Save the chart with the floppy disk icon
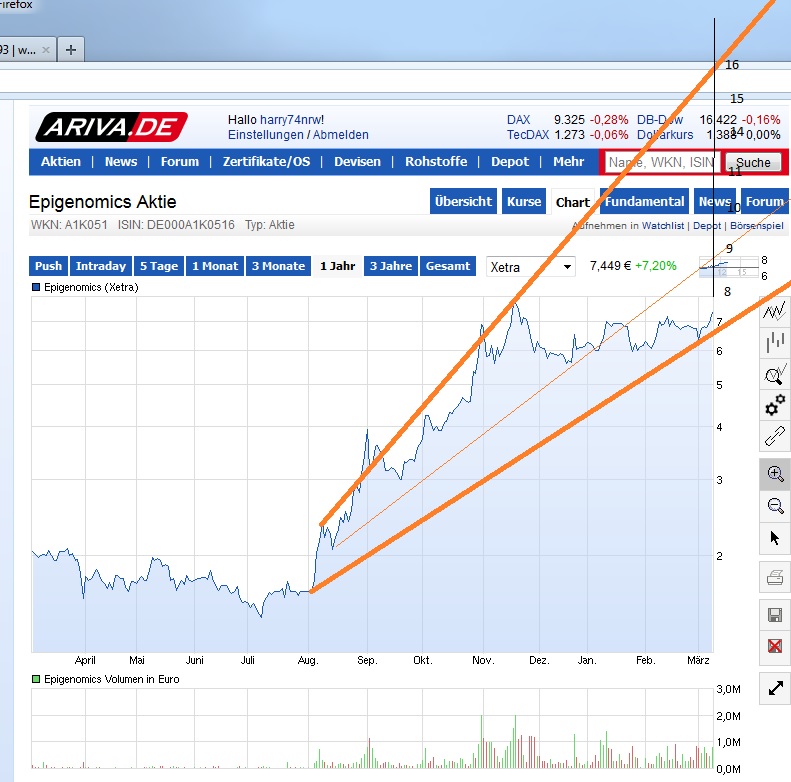 [x=775, y=615]
